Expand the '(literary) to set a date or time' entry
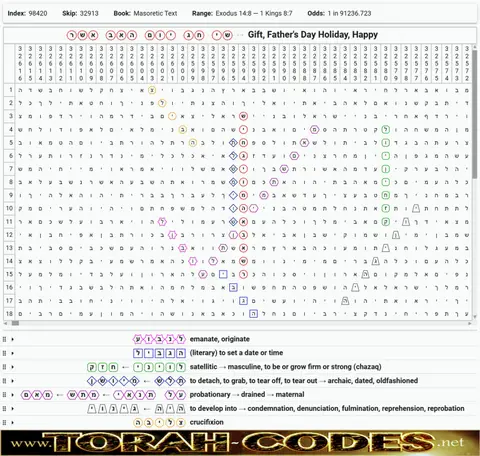The image size is (480, 456). 13,353
